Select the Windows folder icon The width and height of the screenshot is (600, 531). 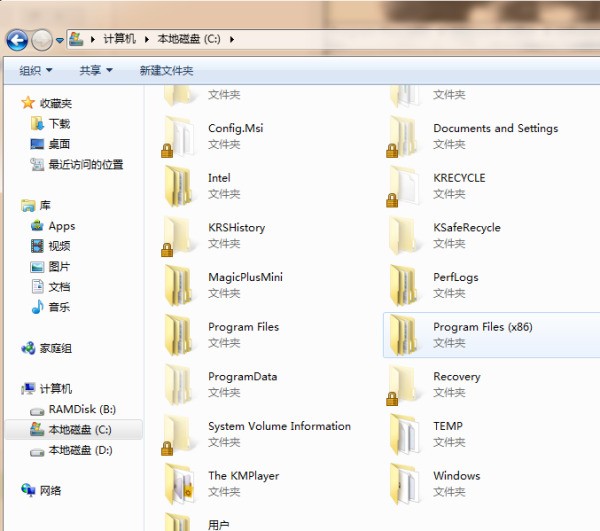click(x=404, y=484)
